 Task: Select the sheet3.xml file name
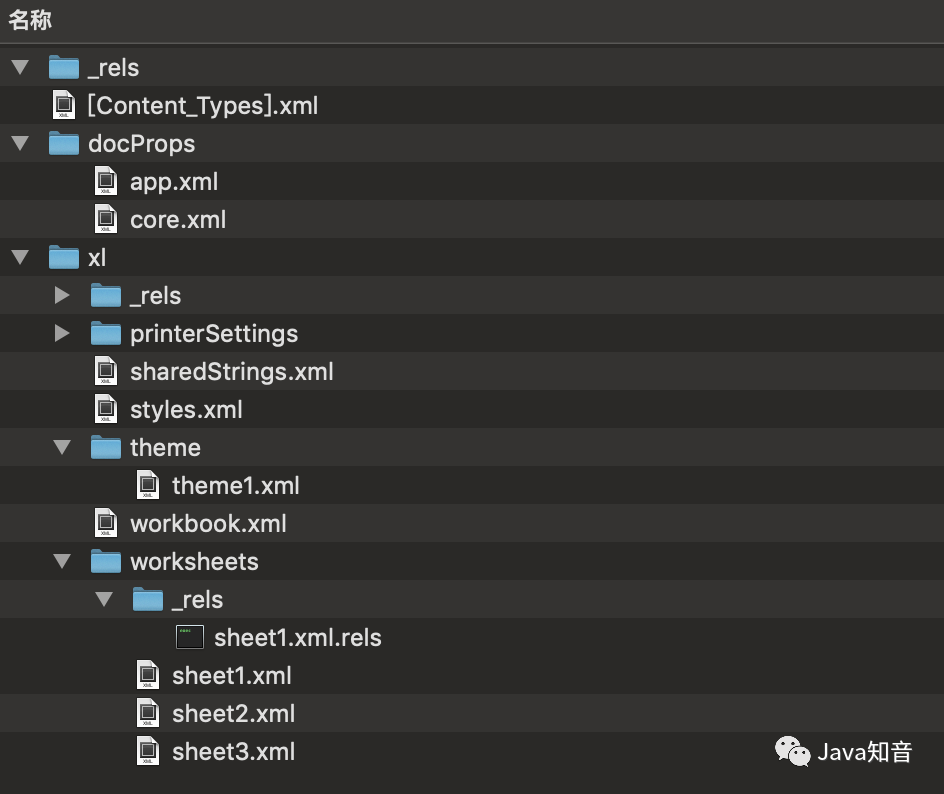(233, 752)
